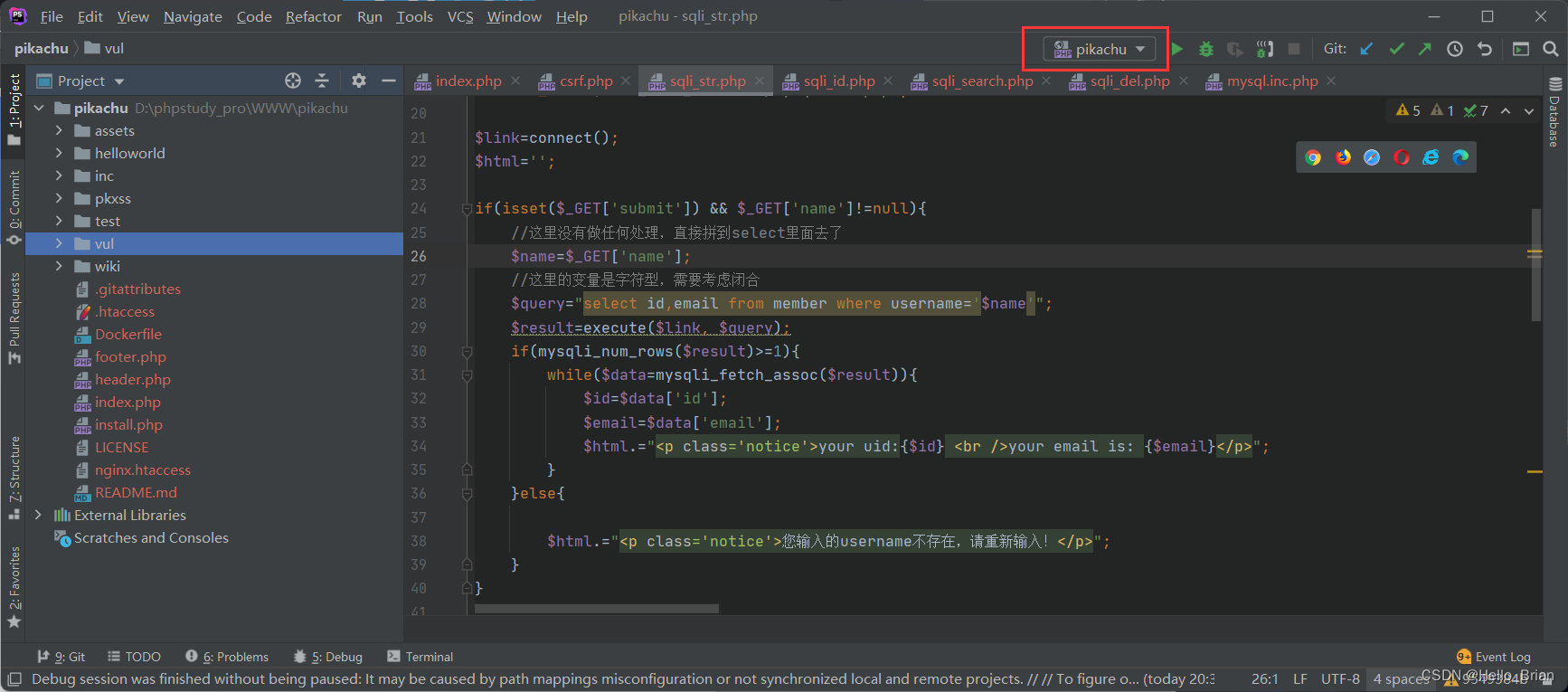Start debugging with the green bug icon
The image size is (1568, 692).
coord(1205,49)
